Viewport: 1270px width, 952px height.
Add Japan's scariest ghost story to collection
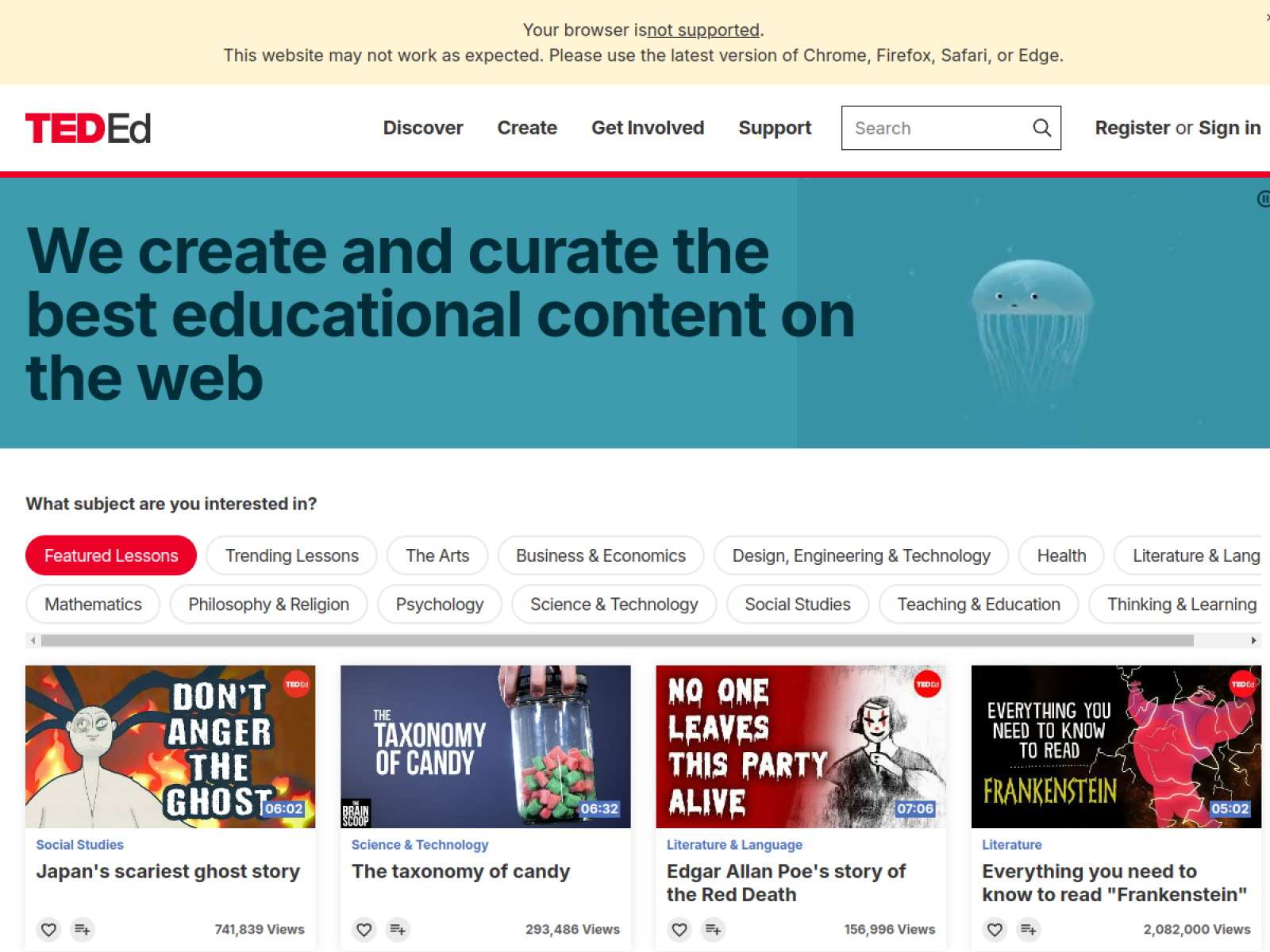(83, 929)
